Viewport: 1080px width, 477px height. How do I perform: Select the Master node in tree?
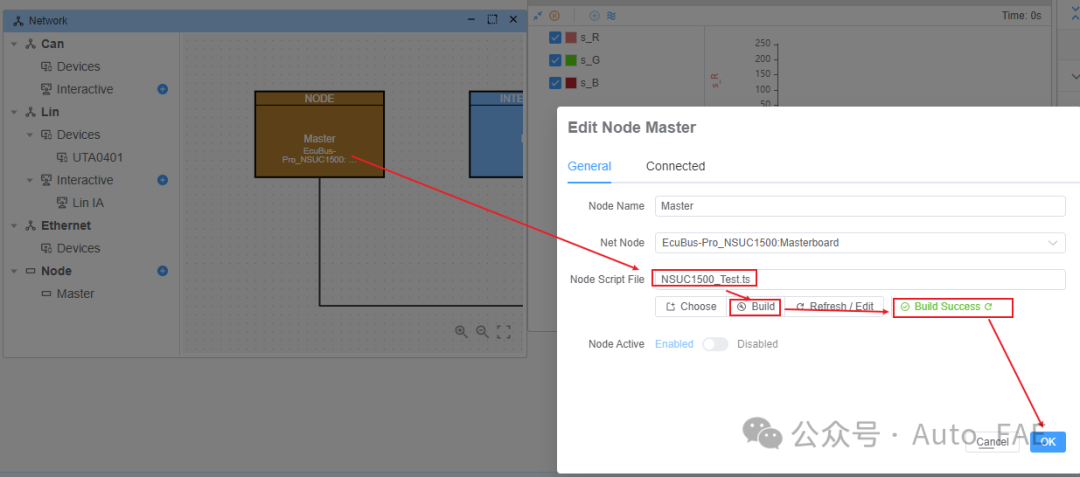point(75,293)
